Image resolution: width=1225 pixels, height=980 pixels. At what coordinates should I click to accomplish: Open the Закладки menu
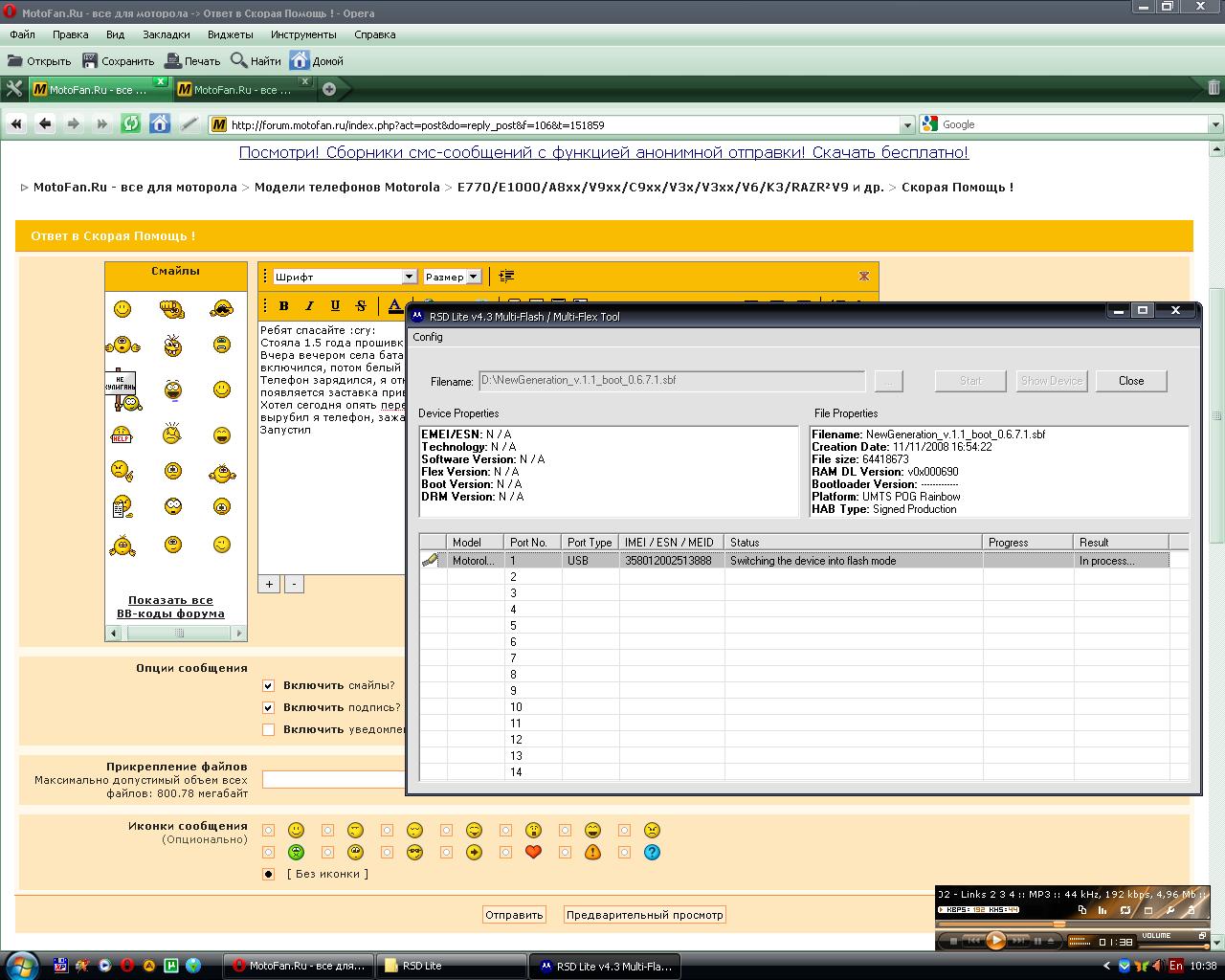pyautogui.click(x=167, y=34)
